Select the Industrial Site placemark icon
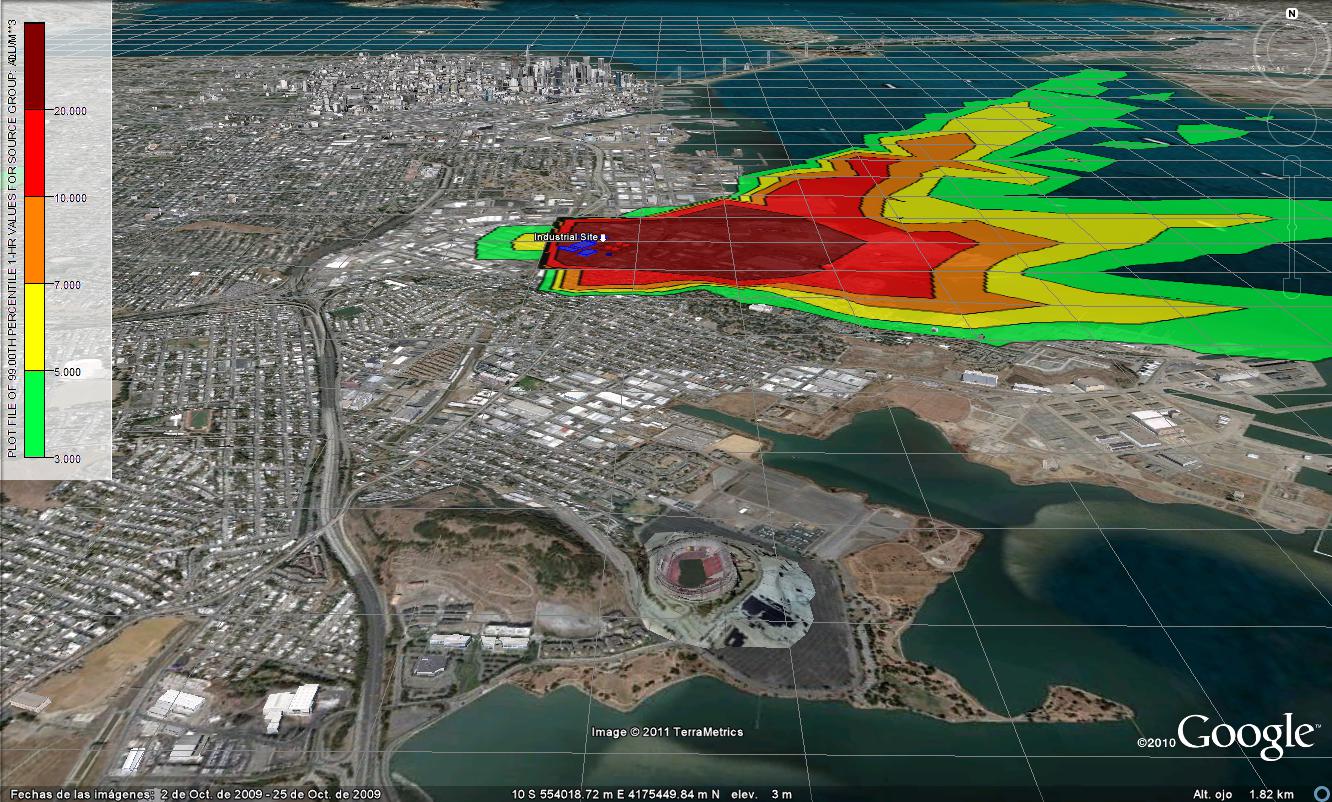1332x802 pixels. (x=603, y=237)
